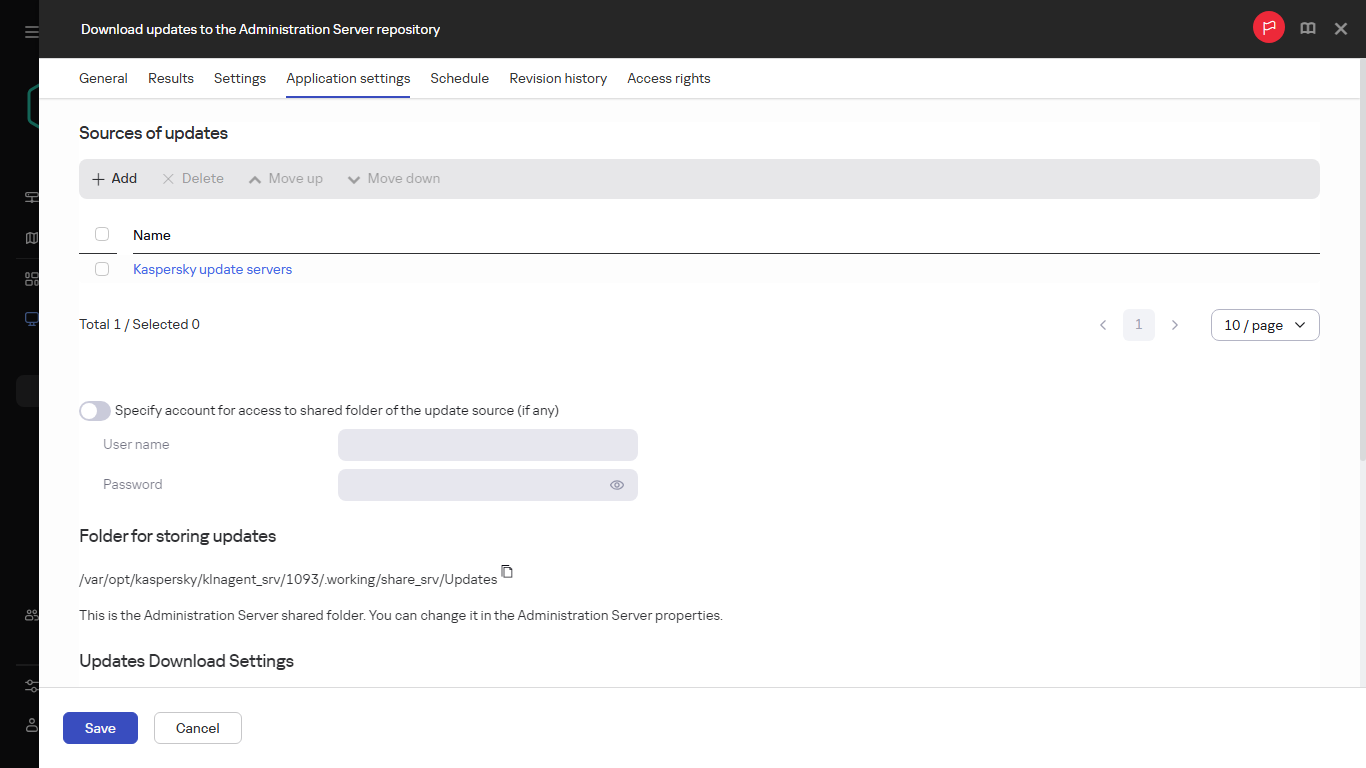Screen dimensions: 1366x768
Task: Click the next page arrow
Action: click(1175, 324)
